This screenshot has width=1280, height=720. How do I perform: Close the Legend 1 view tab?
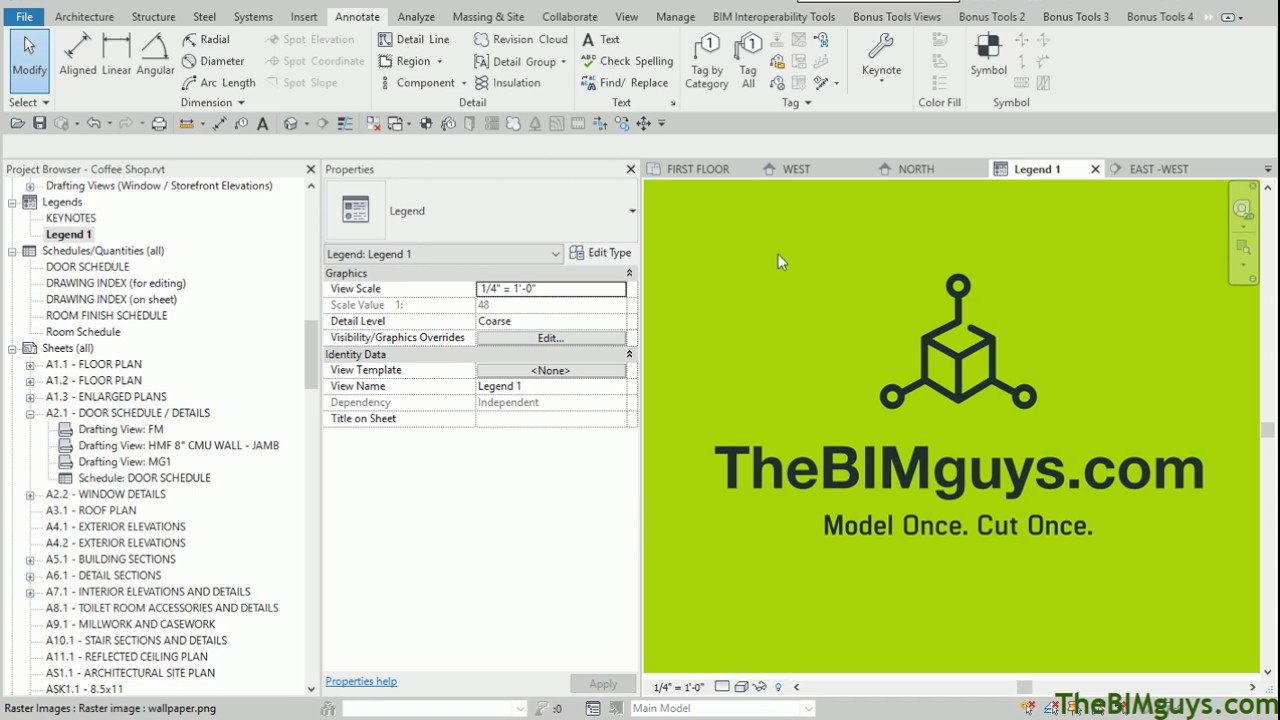point(1095,169)
